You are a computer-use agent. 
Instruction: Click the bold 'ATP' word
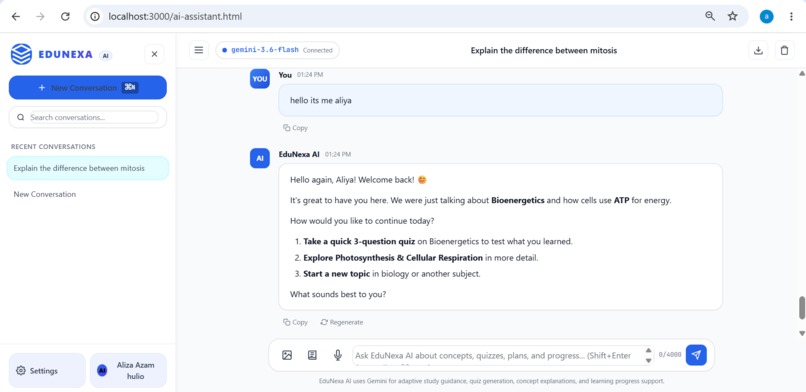pos(621,200)
